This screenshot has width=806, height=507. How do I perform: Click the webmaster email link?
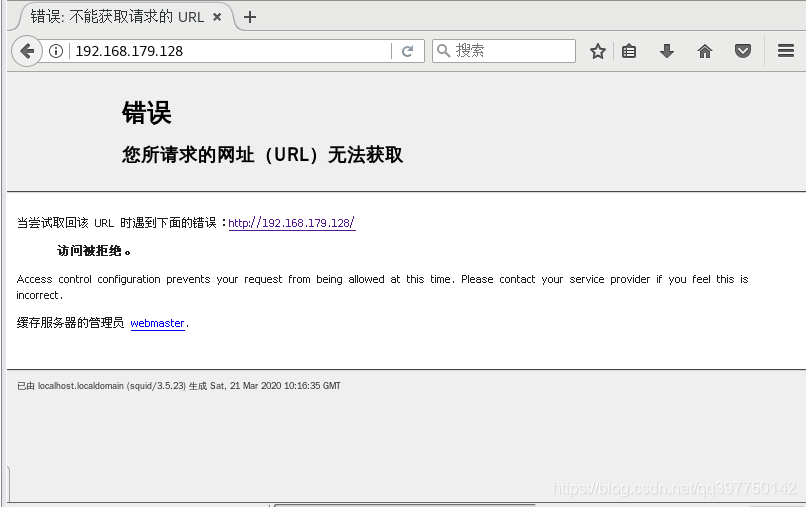(157, 323)
